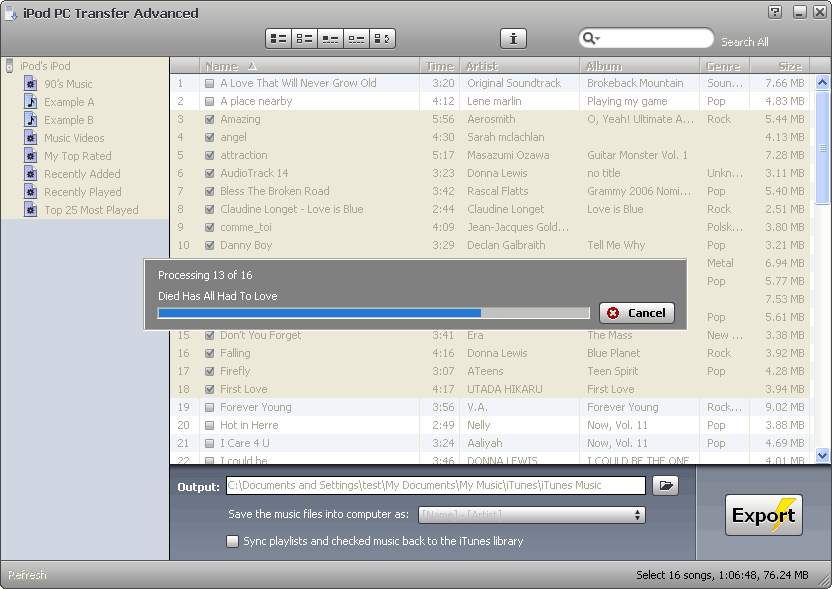Click the AudioTrack 14 song name
This screenshot has width=832, height=589.
tap(254, 174)
